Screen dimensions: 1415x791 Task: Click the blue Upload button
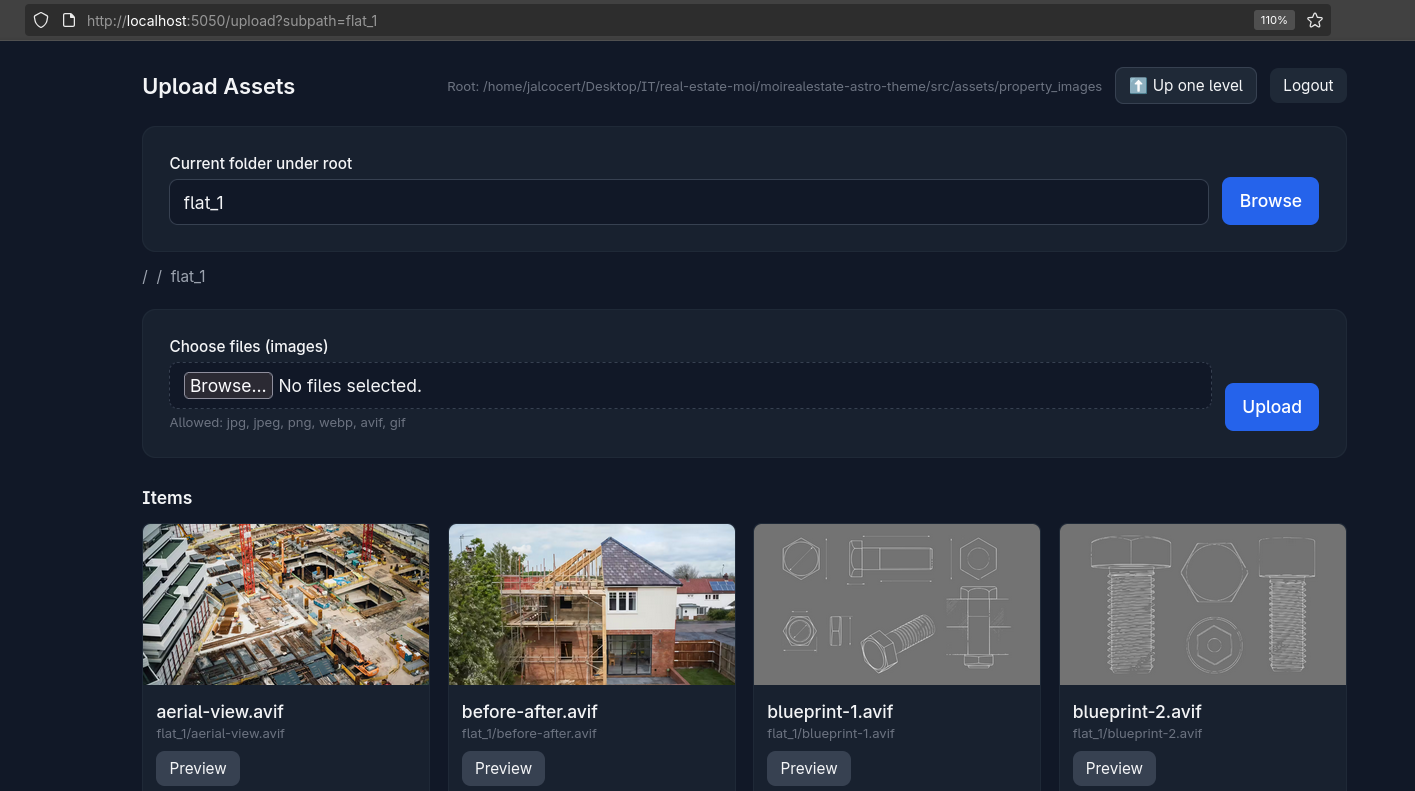[1272, 407]
